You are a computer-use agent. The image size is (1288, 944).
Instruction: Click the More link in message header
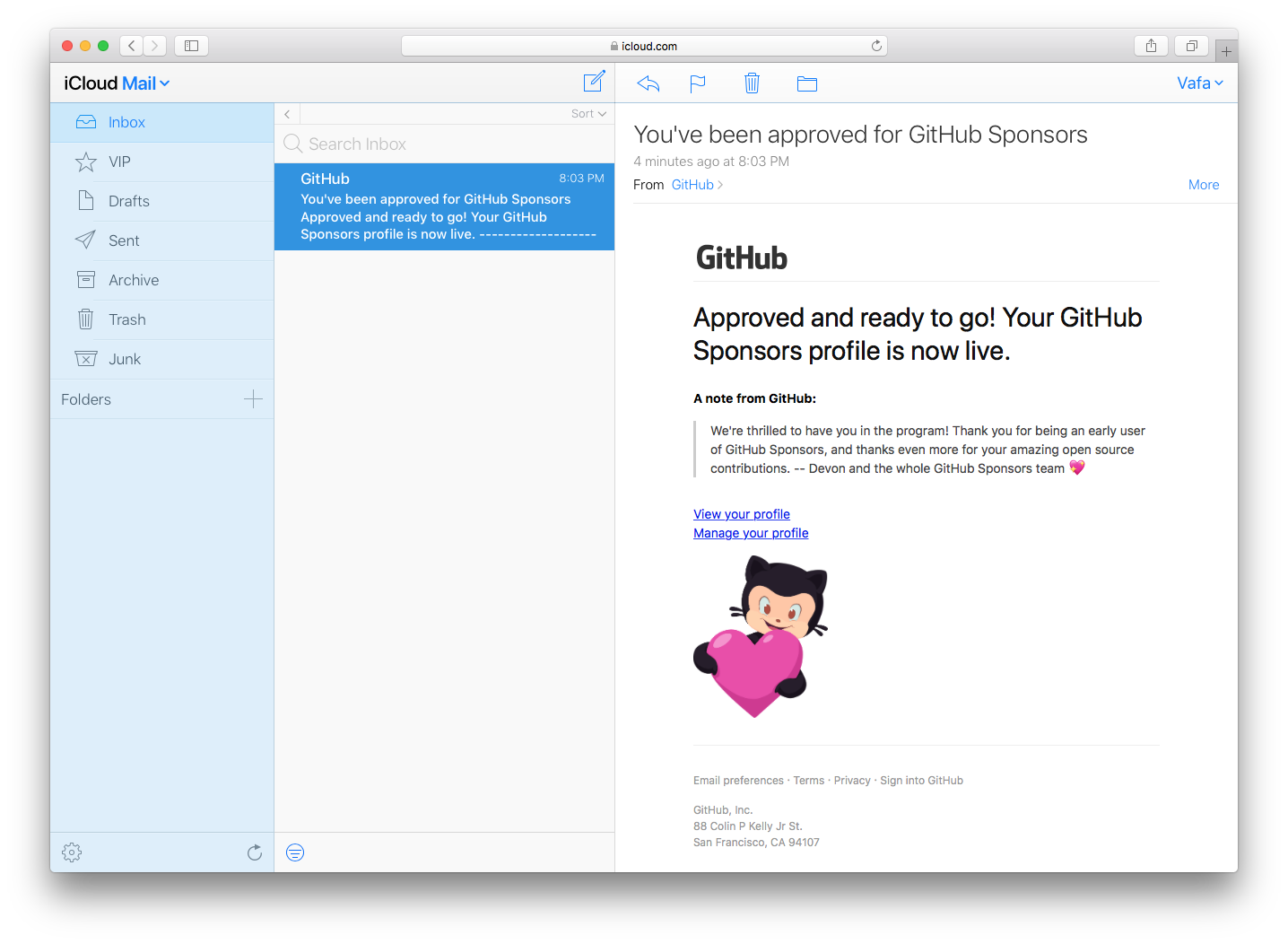tap(1204, 185)
